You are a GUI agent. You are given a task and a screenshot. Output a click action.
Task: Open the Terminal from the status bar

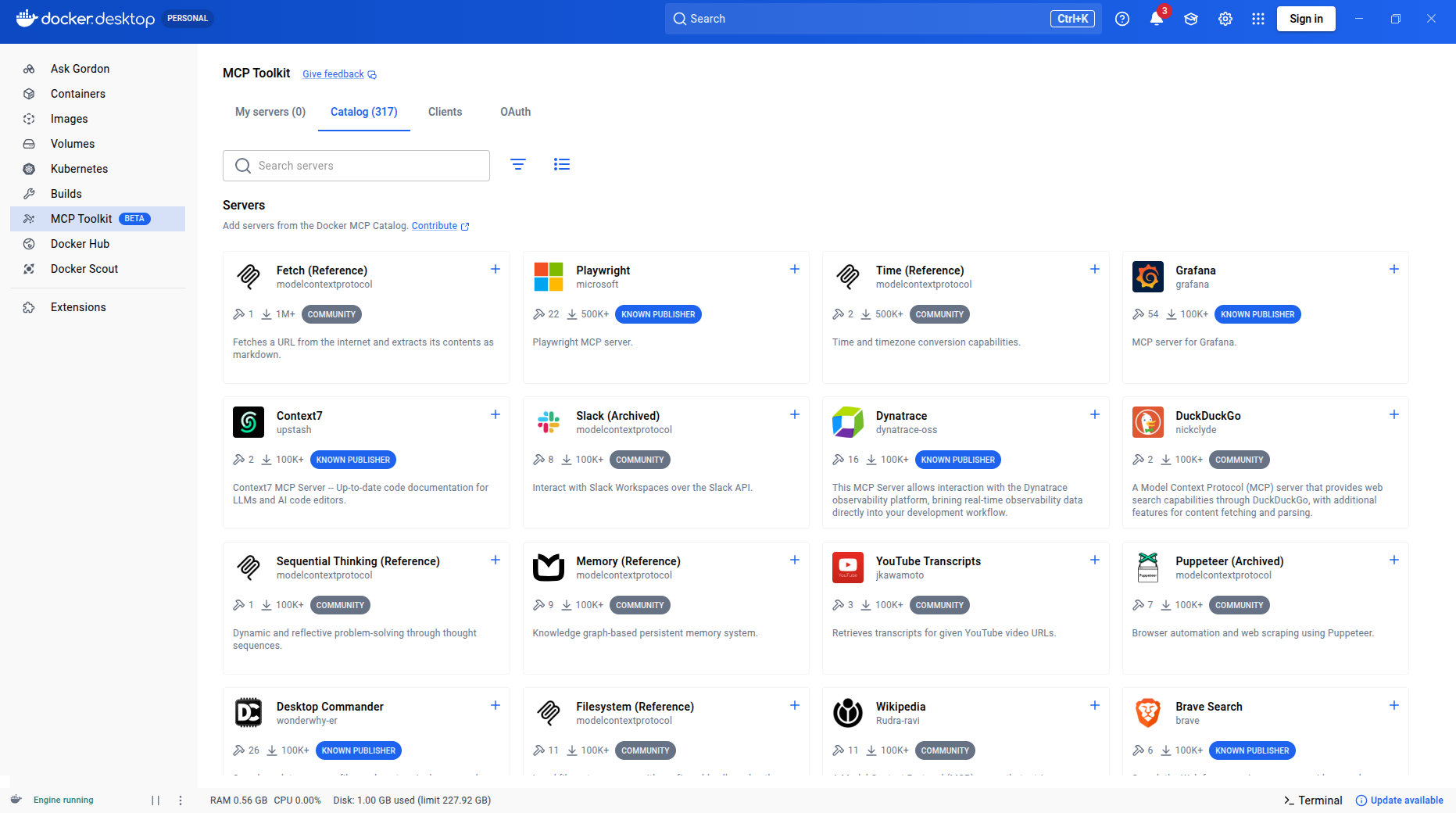1312,800
